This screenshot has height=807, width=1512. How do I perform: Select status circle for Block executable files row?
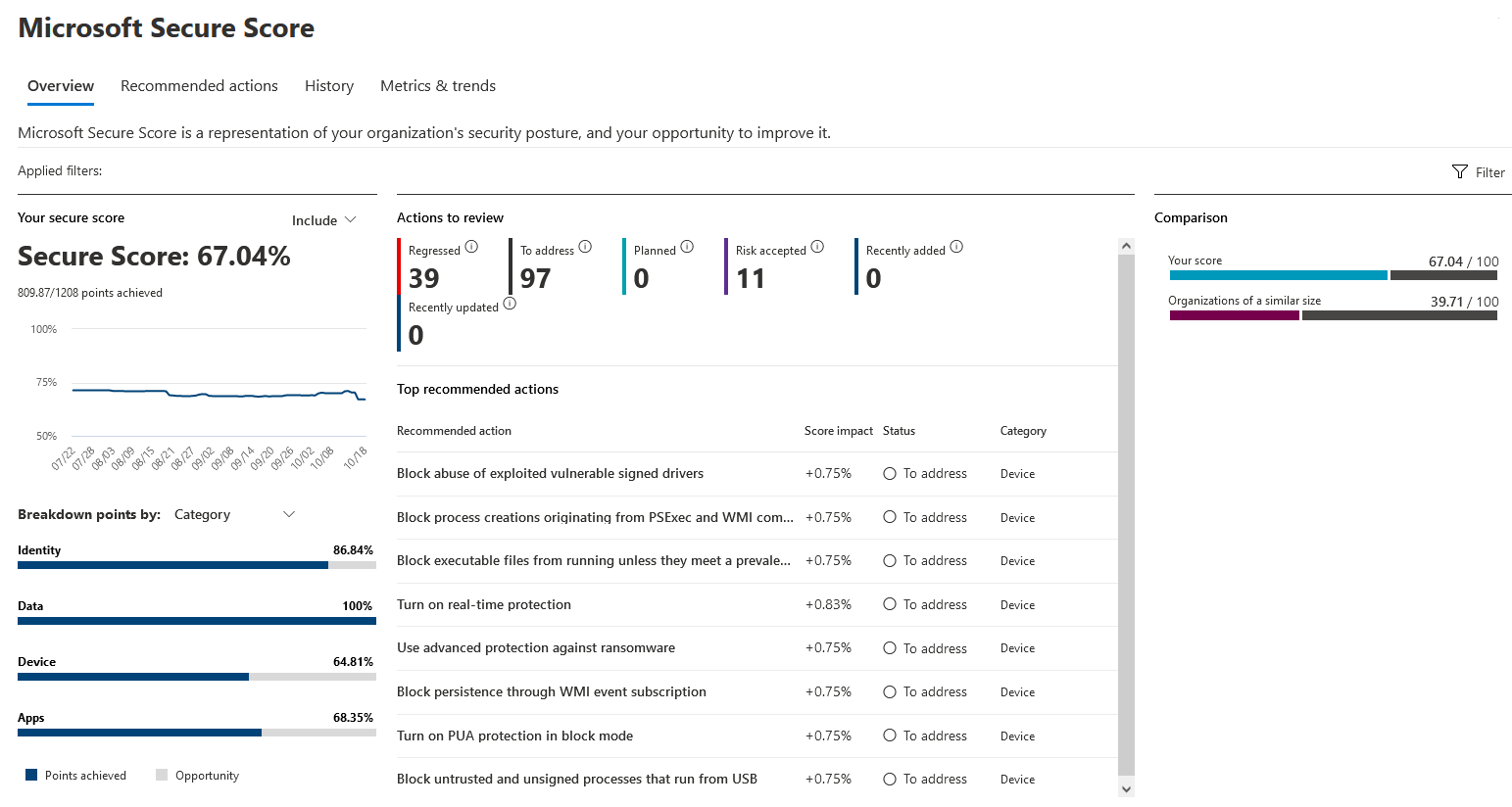[x=890, y=560]
